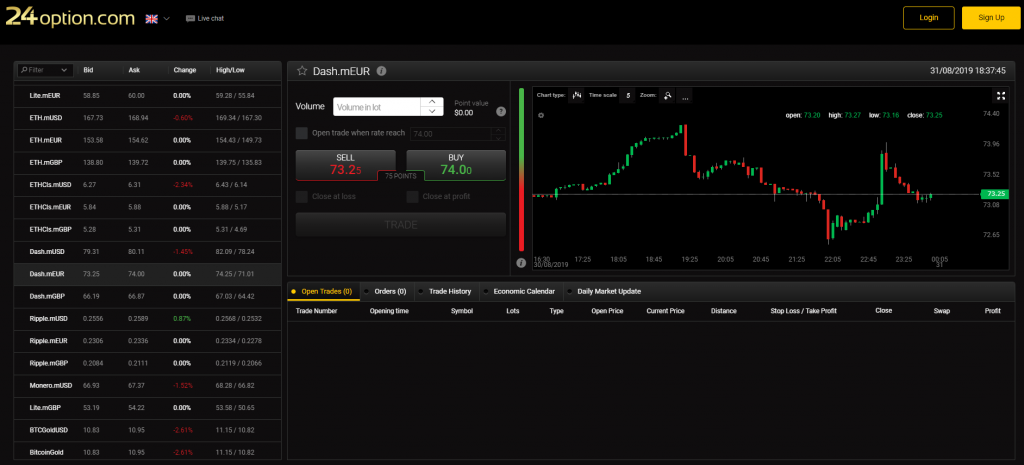
Task: Decrease Volume with down arrow
Action: tap(432, 111)
